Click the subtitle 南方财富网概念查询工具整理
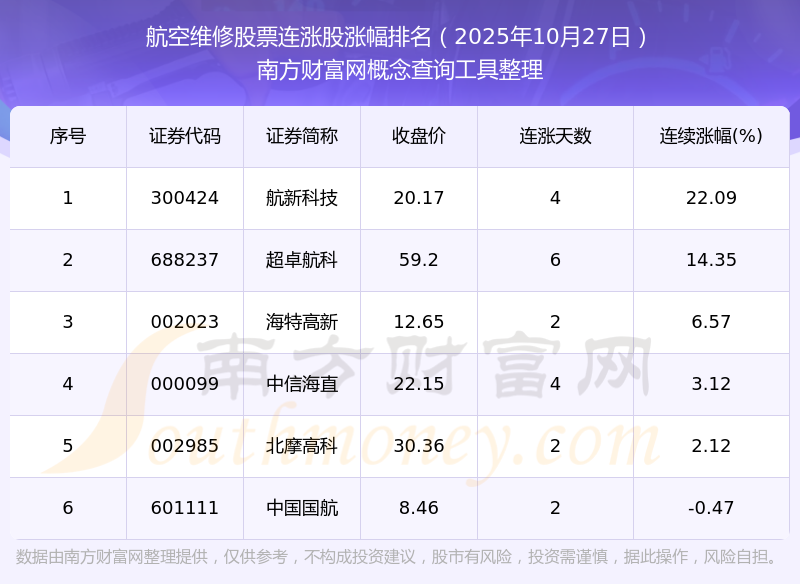 (400, 70)
